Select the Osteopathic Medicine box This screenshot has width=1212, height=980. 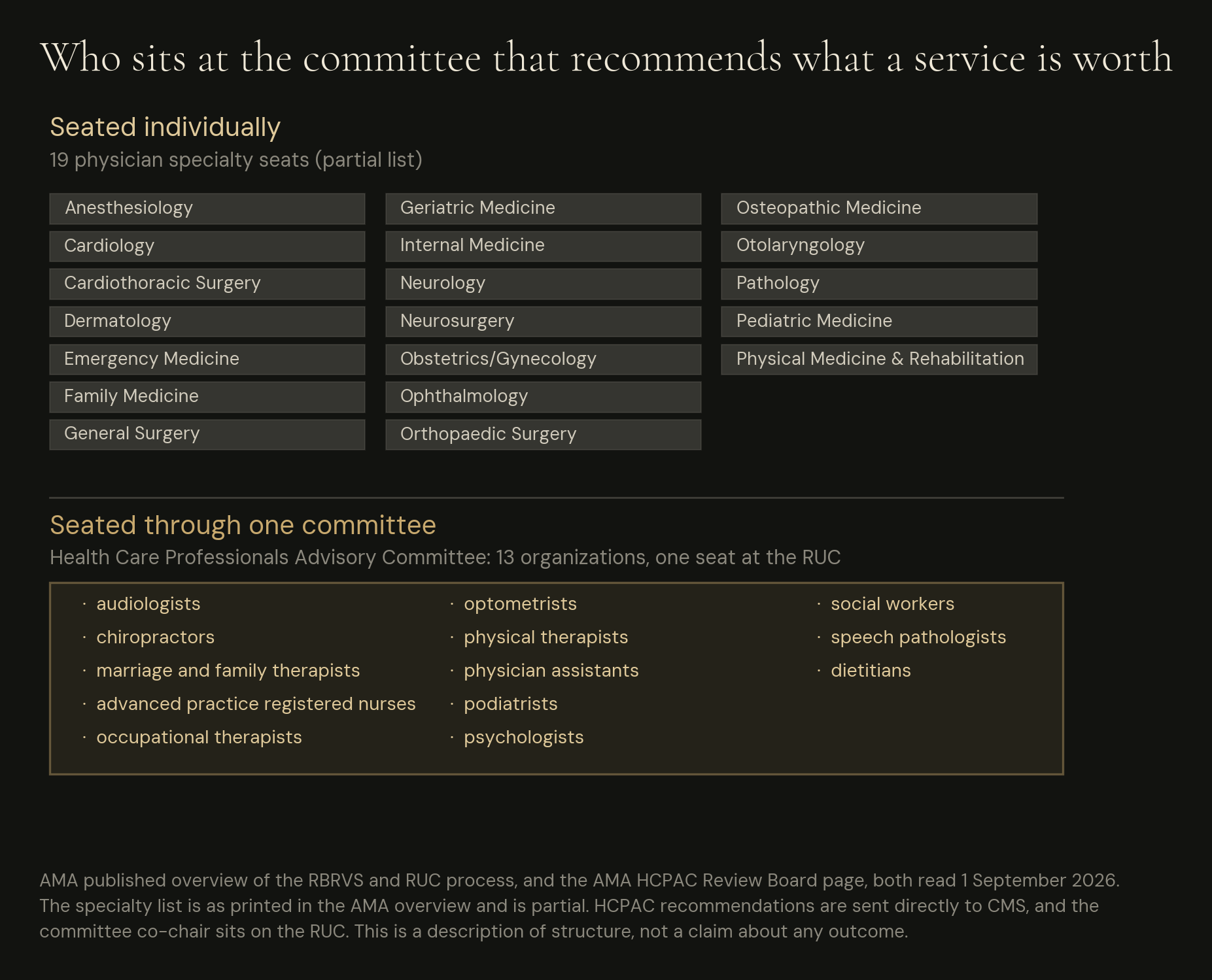(879, 209)
